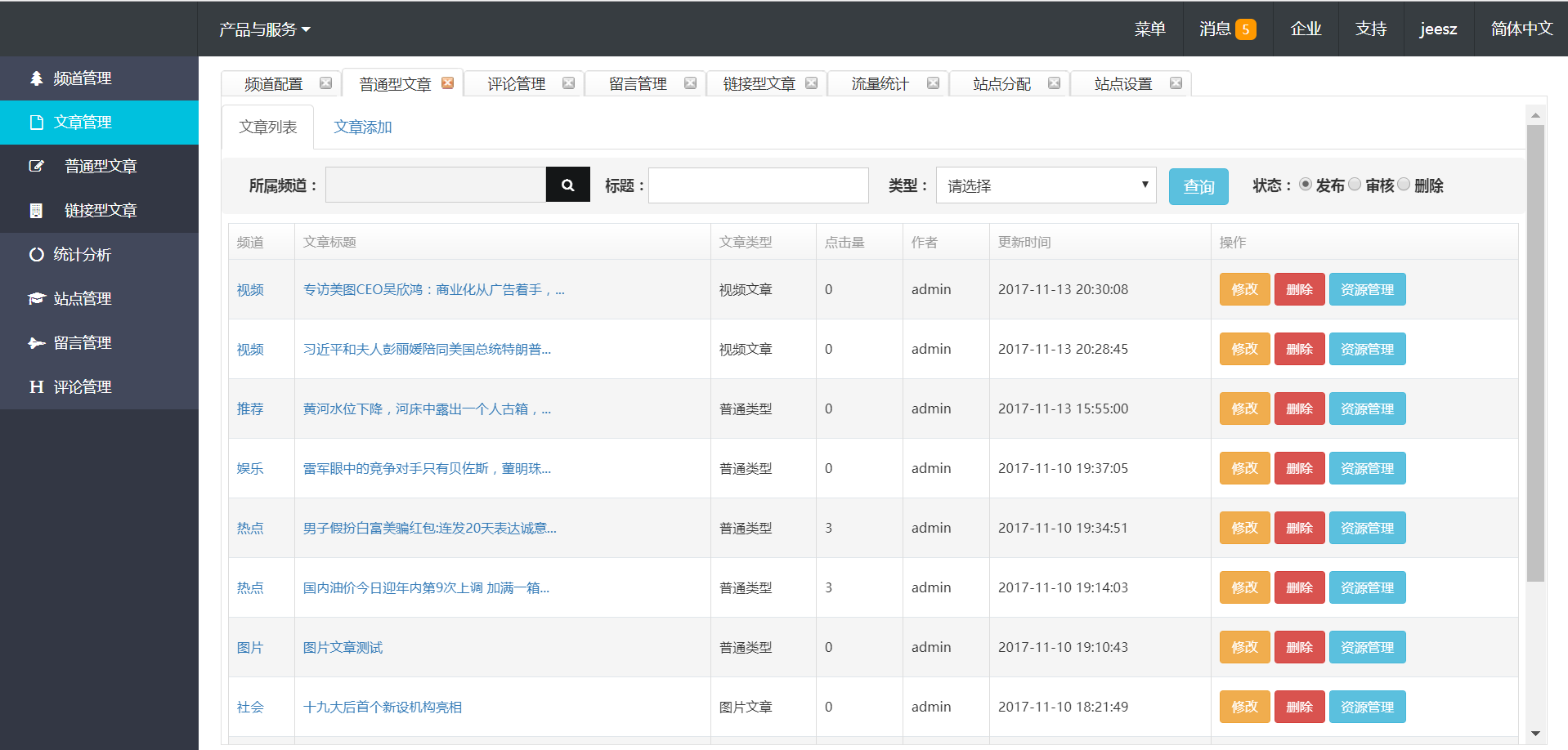This screenshot has width=1568, height=750.
Task: Click the building icon next to 链接型文章 in the sidebar
Action: pos(36,210)
